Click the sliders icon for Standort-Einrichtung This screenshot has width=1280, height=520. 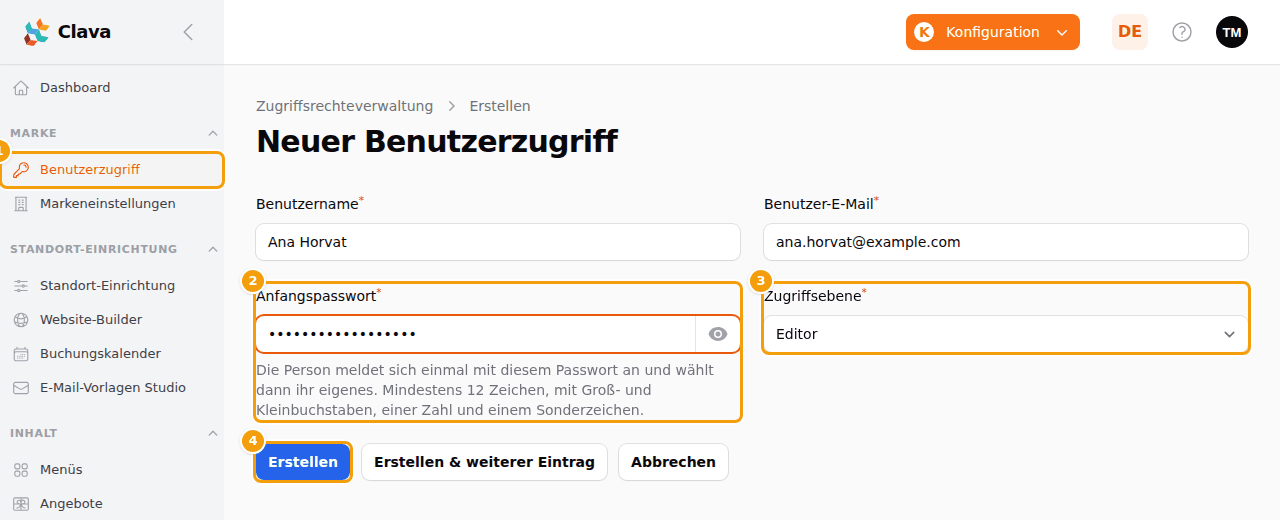click(21, 286)
